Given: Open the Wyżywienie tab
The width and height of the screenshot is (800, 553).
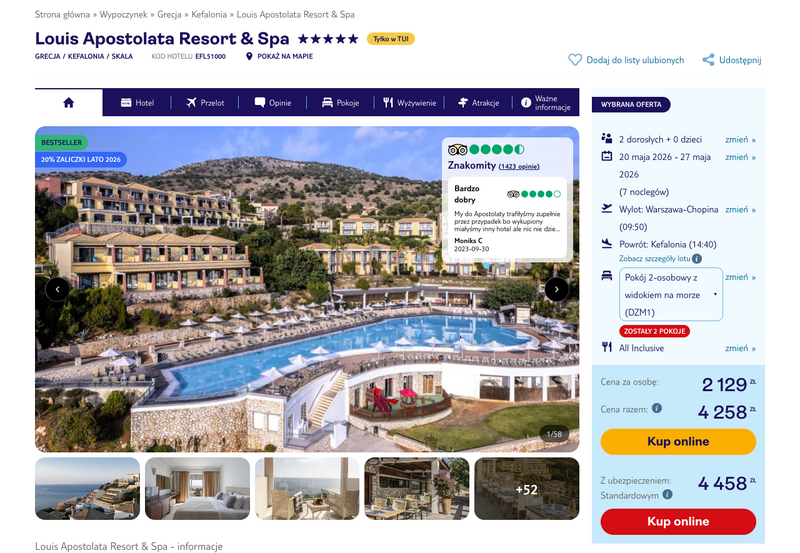Looking at the screenshot, I should pos(410,103).
